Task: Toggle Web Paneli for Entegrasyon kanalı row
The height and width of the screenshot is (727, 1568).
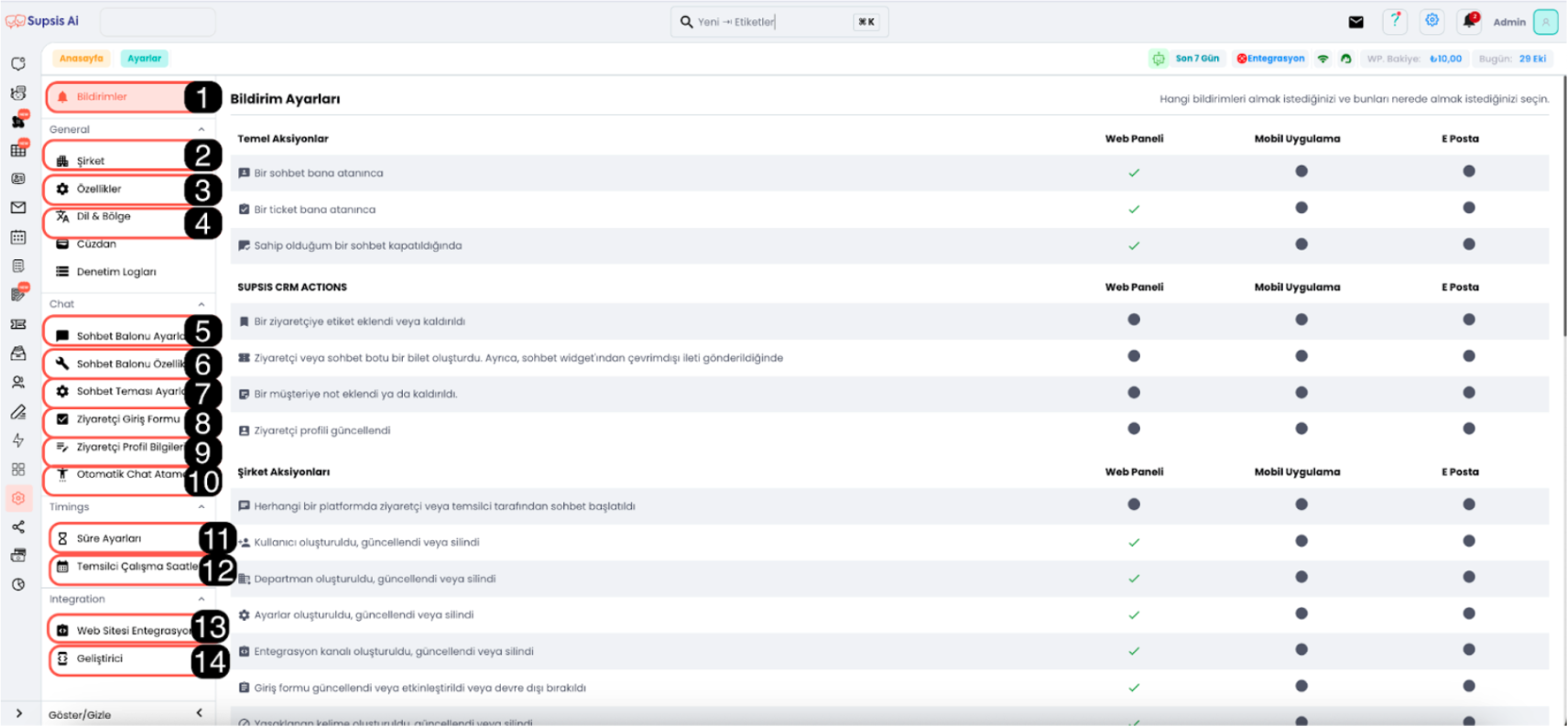Action: [x=1134, y=651]
